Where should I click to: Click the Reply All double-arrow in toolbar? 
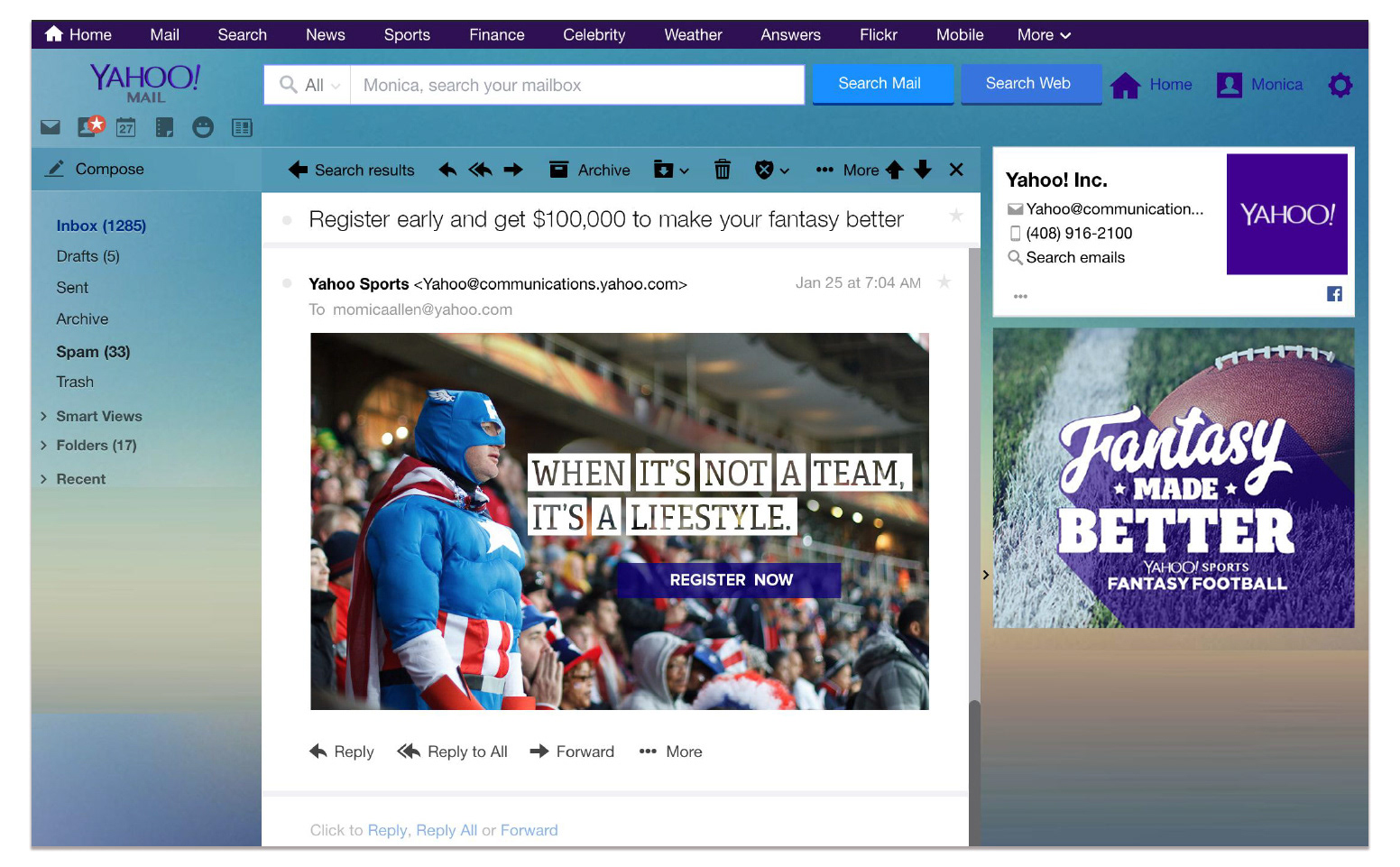(x=480, y=170)
